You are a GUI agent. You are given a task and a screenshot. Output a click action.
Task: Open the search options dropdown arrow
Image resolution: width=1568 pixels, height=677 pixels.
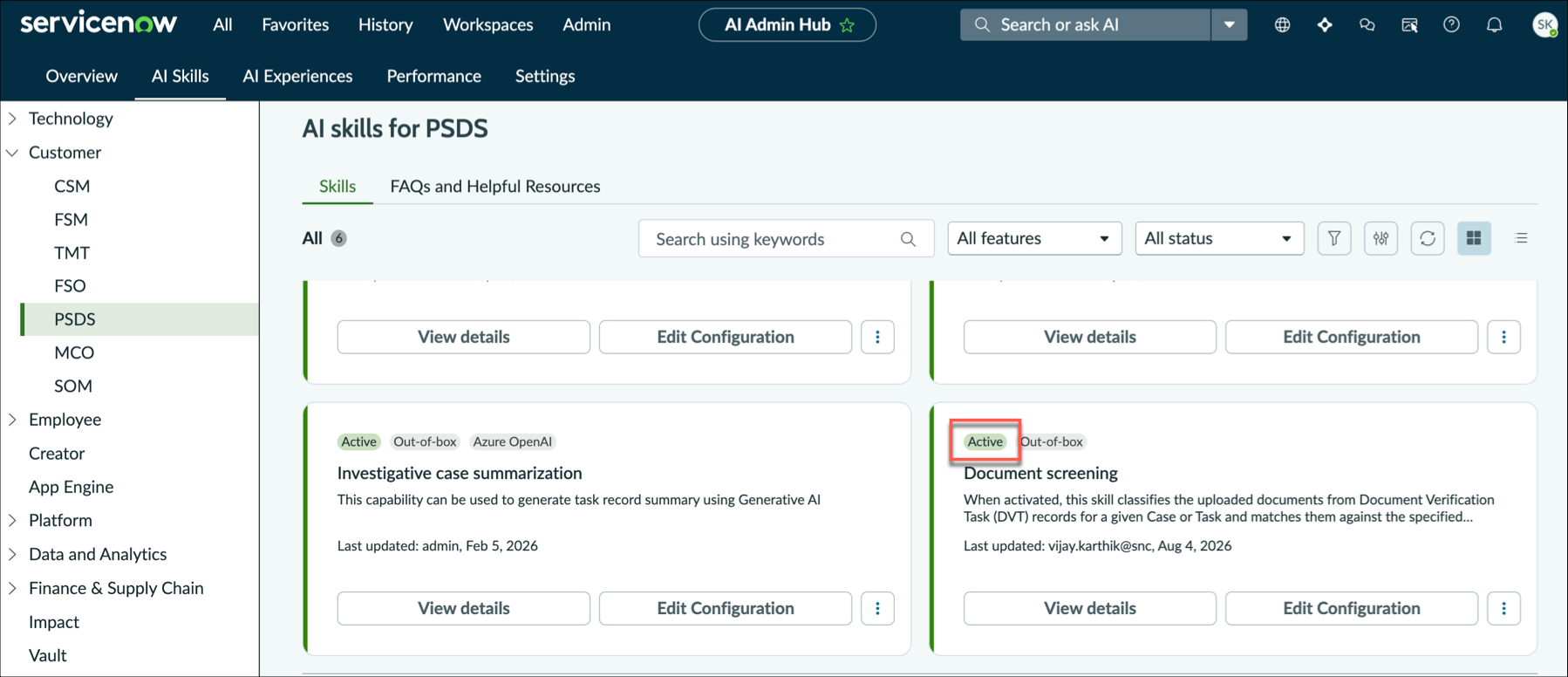[x=1229, y=24]
